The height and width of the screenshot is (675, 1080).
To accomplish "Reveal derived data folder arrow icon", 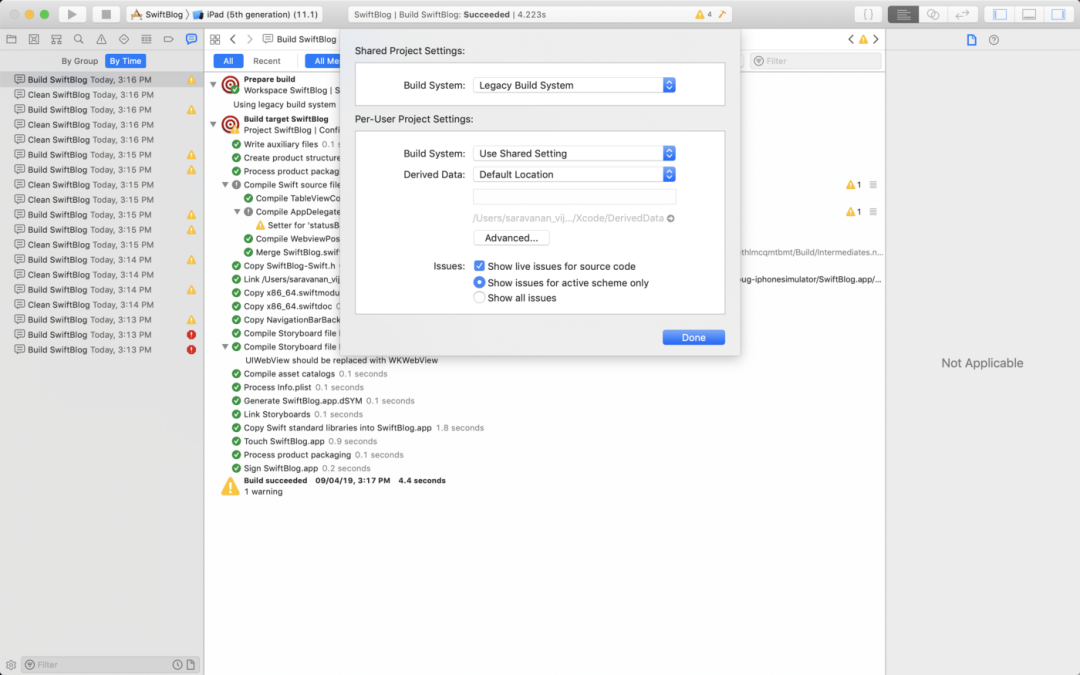I will pos(670,218).
